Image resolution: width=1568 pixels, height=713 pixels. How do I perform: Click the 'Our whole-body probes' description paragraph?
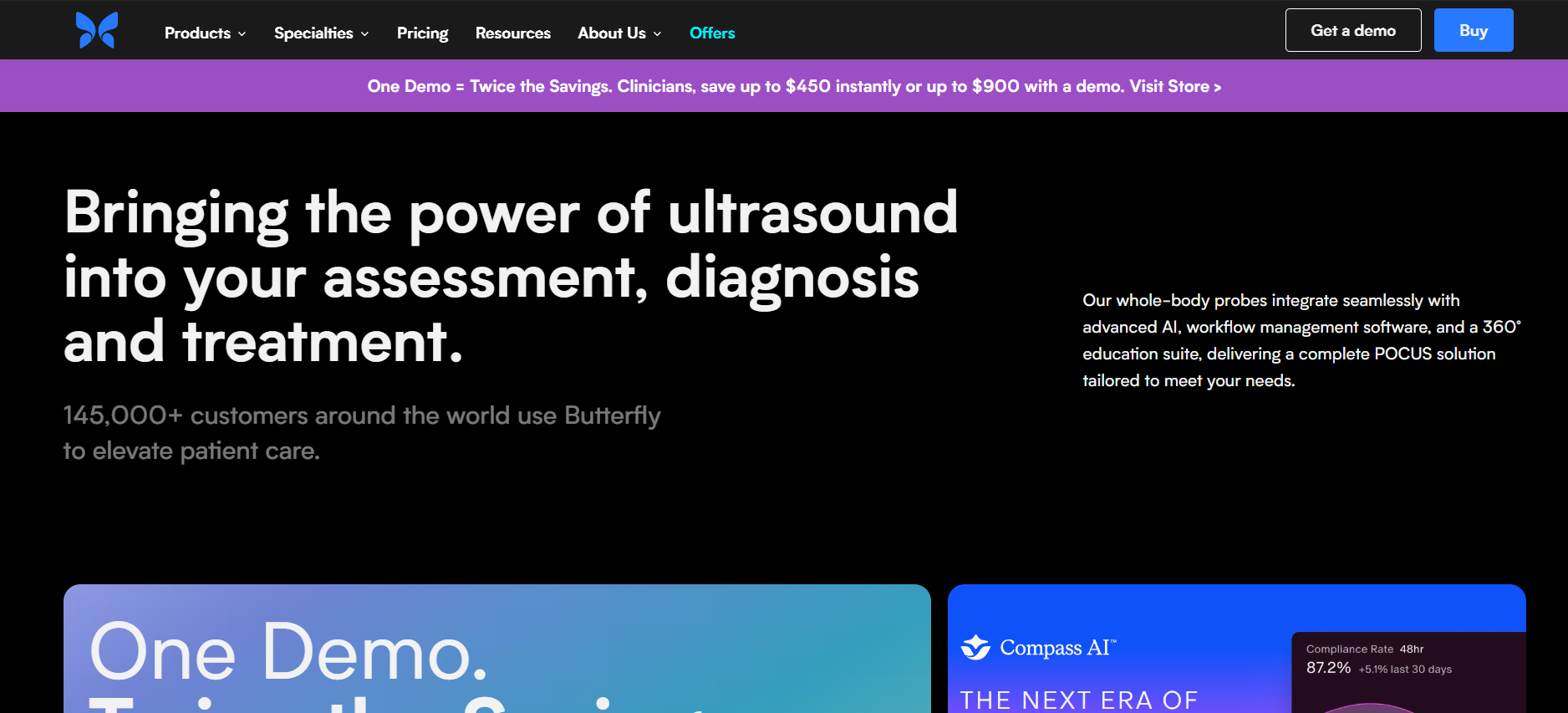tap(1301, 340)
